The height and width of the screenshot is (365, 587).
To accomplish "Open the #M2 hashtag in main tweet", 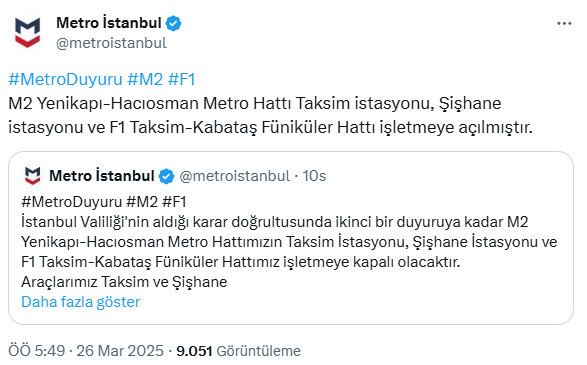I will pos(145,79).
